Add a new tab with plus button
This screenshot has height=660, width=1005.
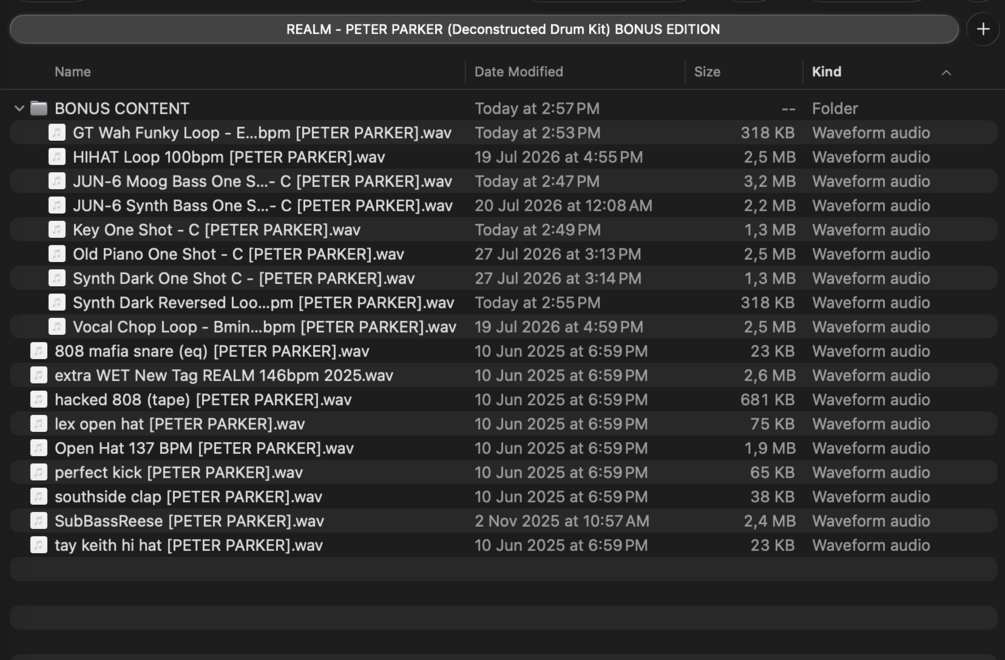click(x=983, y=29)
